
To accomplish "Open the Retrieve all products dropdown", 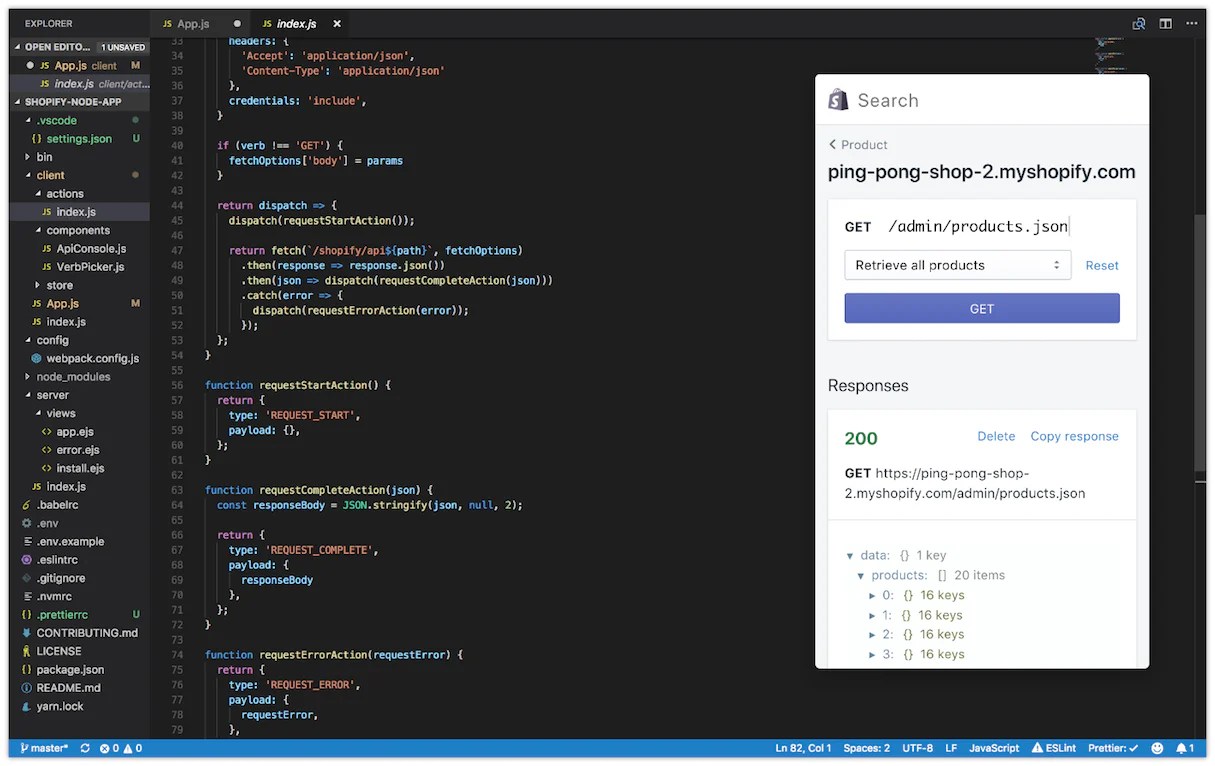I will tap(957, 265).
